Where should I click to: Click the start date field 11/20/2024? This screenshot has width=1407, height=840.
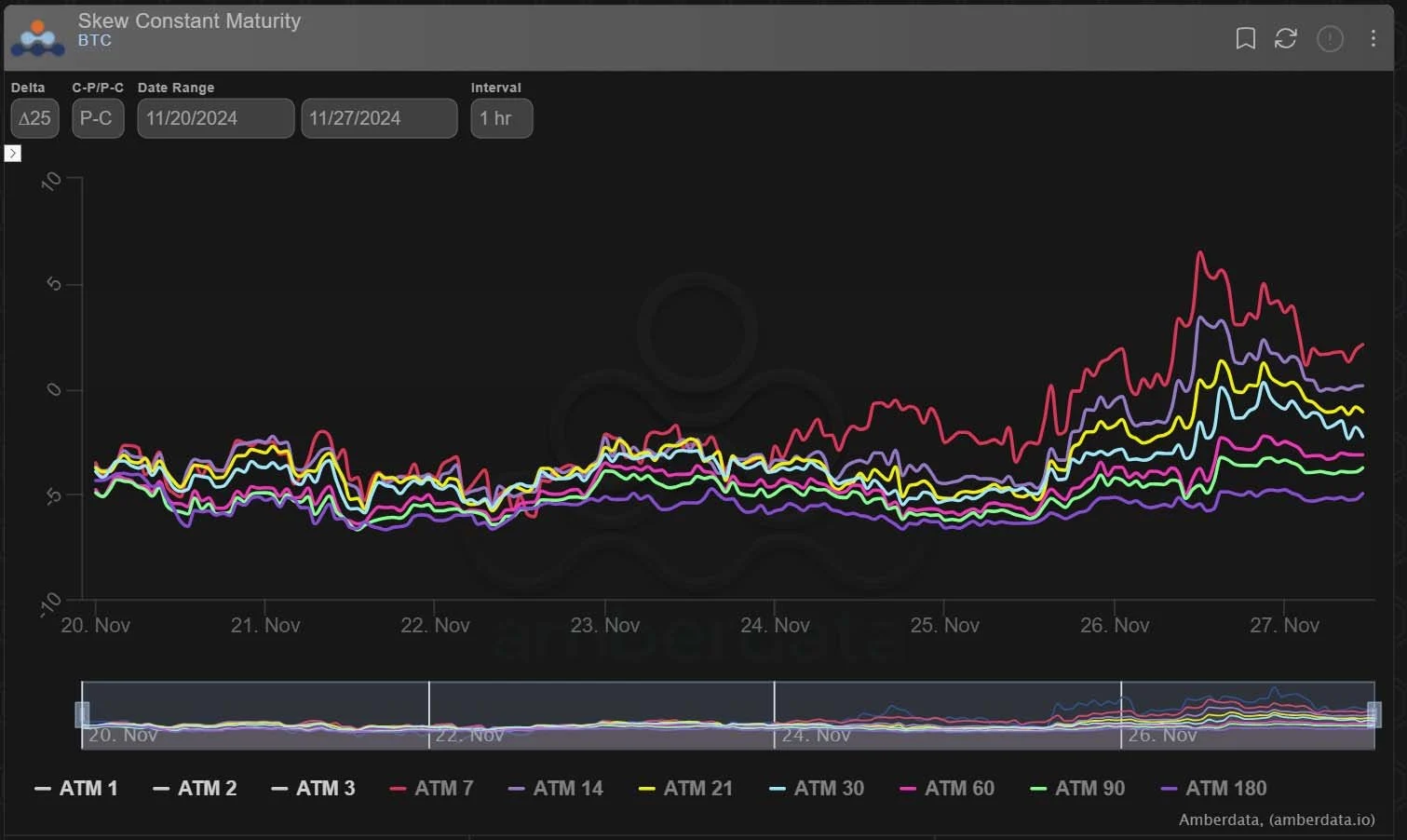216,118
